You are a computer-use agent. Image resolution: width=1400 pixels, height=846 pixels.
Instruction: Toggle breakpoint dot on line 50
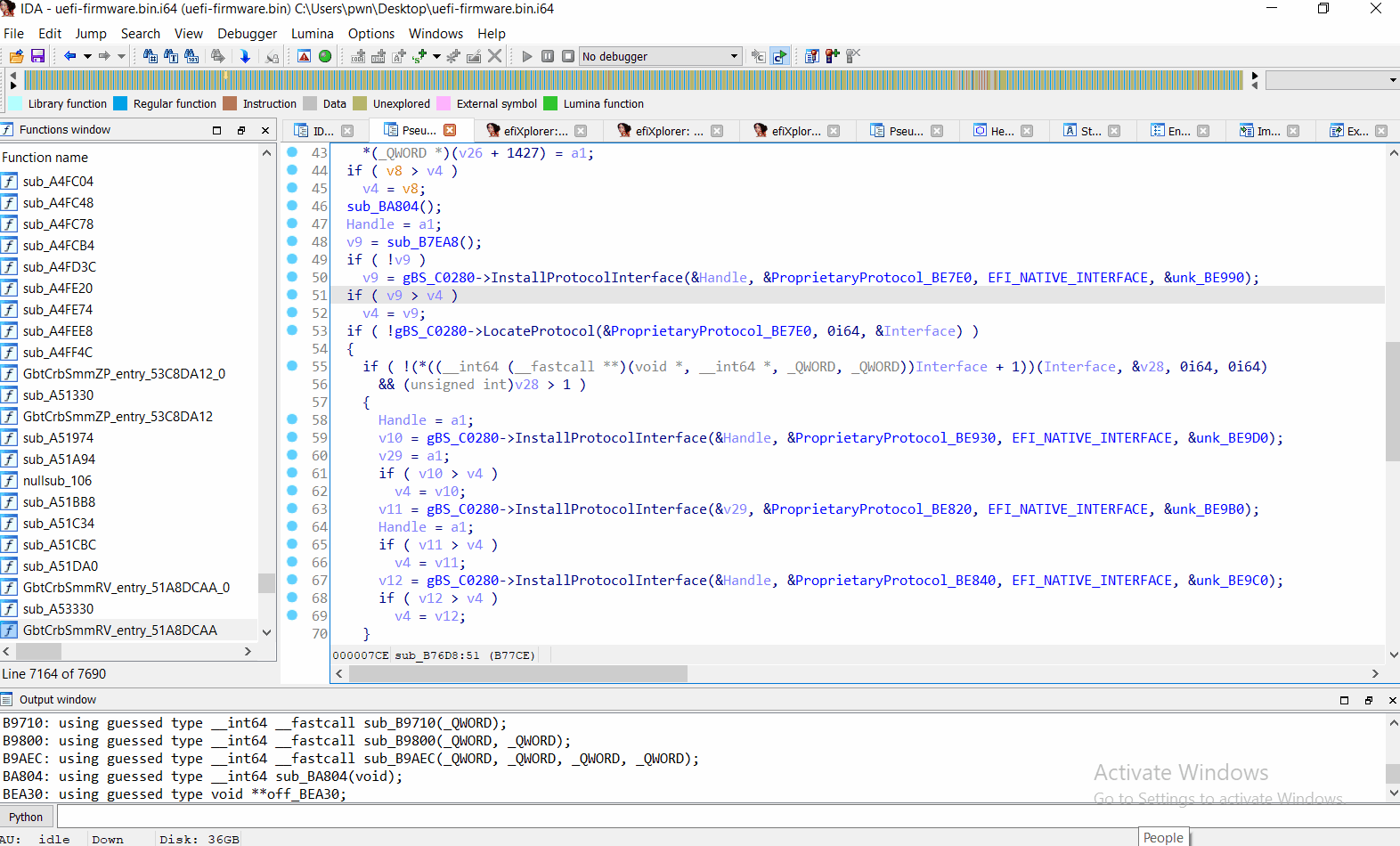(x=292, y=277)
